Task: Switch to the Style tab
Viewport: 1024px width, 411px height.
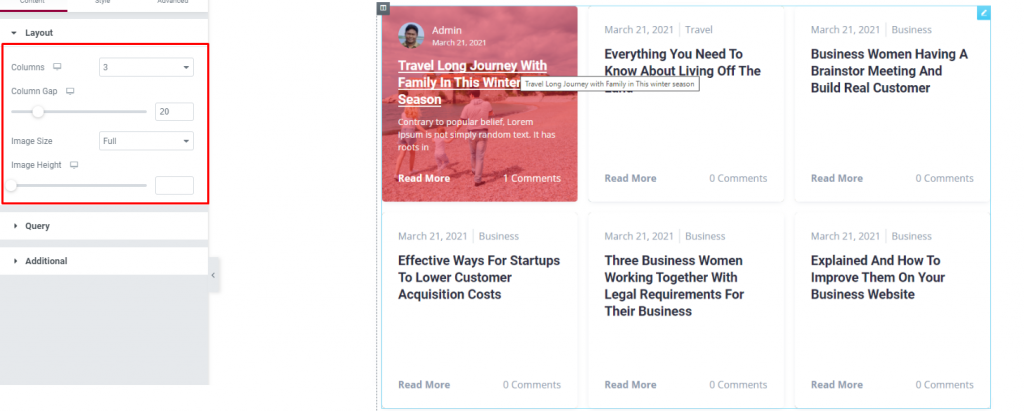Action: click(103, 2)
